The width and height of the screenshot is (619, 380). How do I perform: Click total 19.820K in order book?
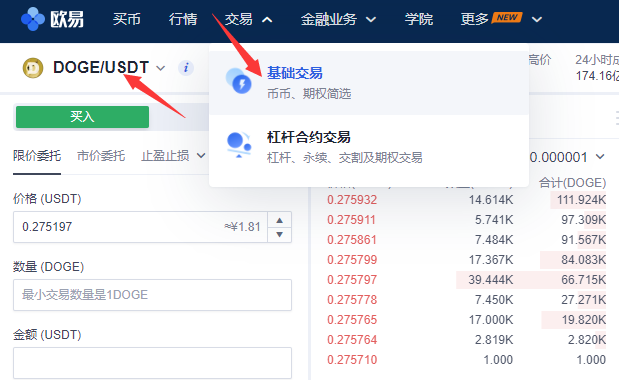coord(584,320)
